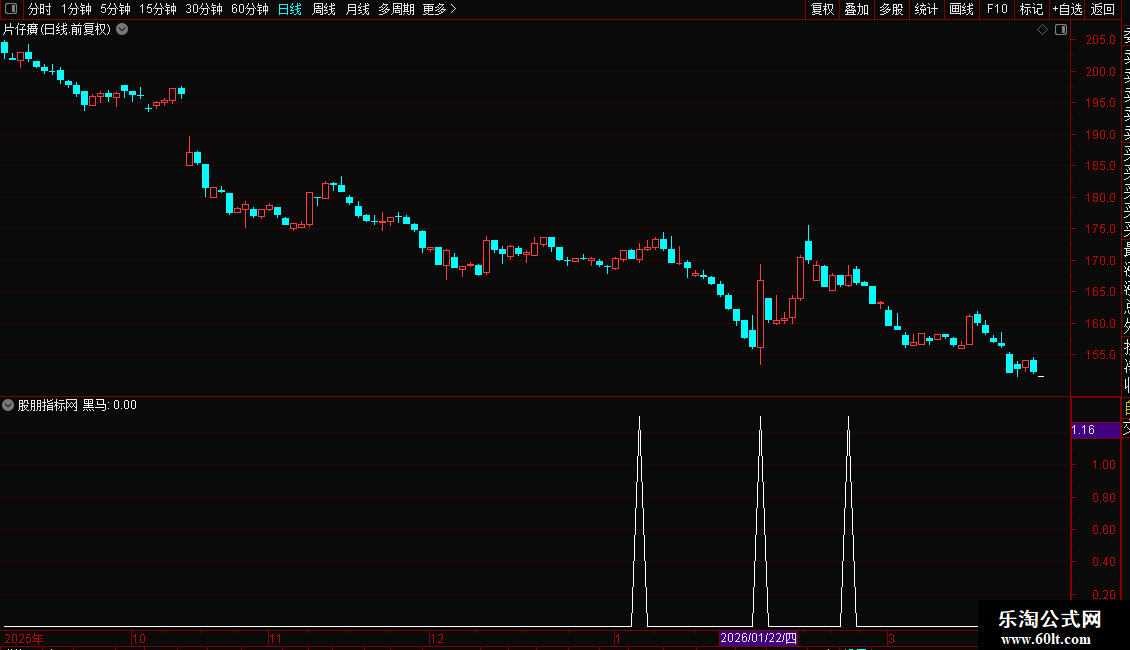Click the 1.16 indicator value label
The width and height of the screenshot is (1130, 650).
(x=1083, y=430)
